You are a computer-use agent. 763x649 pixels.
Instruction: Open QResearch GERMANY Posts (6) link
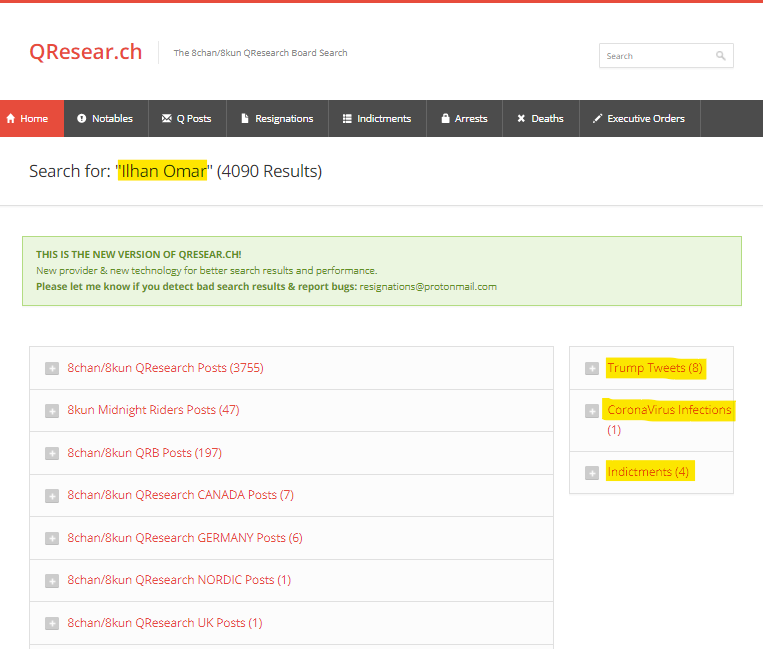pos(185,538)
